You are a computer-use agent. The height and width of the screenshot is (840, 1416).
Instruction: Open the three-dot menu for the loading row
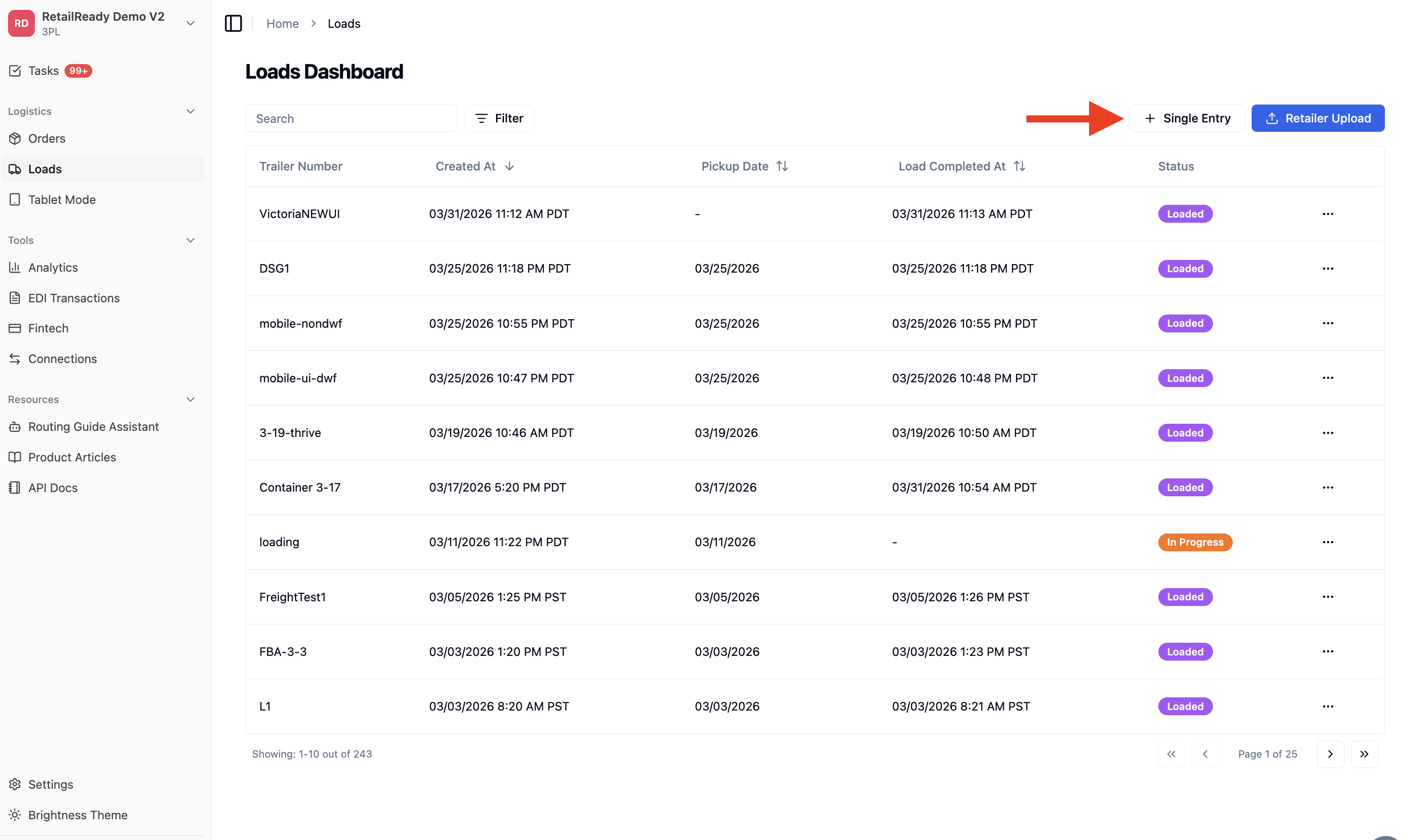tap(1328, 542)
